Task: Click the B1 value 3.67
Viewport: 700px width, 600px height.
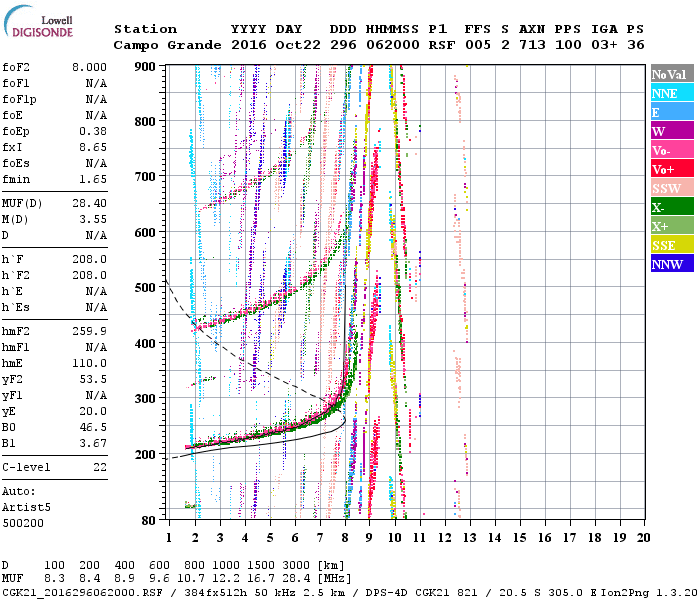Action: point(93,443)
